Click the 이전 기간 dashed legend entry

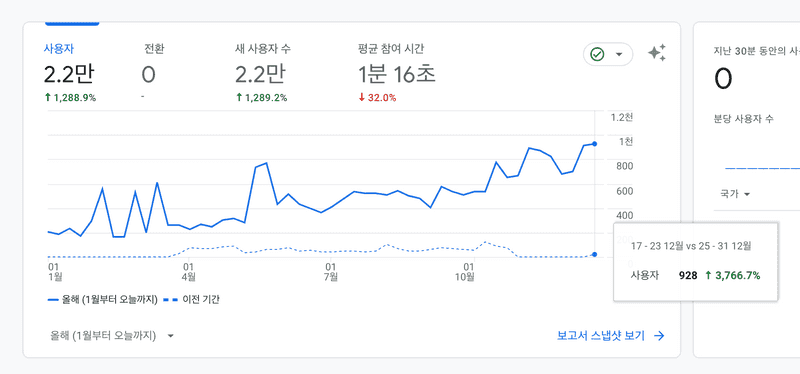191,300
